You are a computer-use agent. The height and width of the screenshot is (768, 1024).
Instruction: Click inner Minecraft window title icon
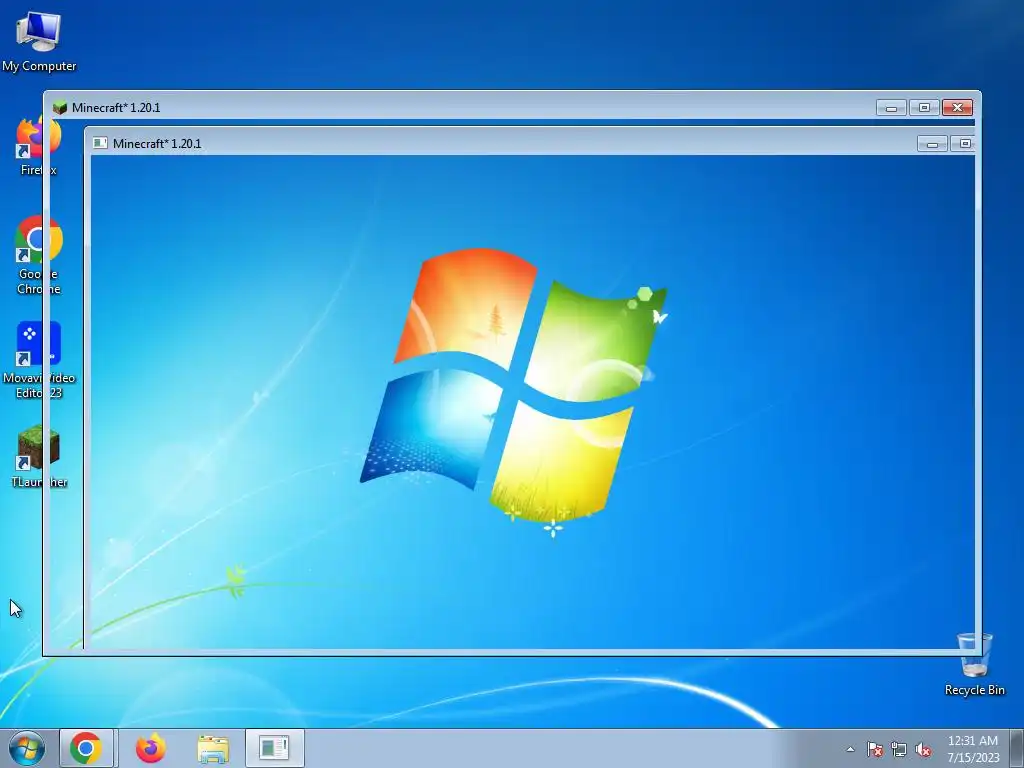[x=100, y=143]
